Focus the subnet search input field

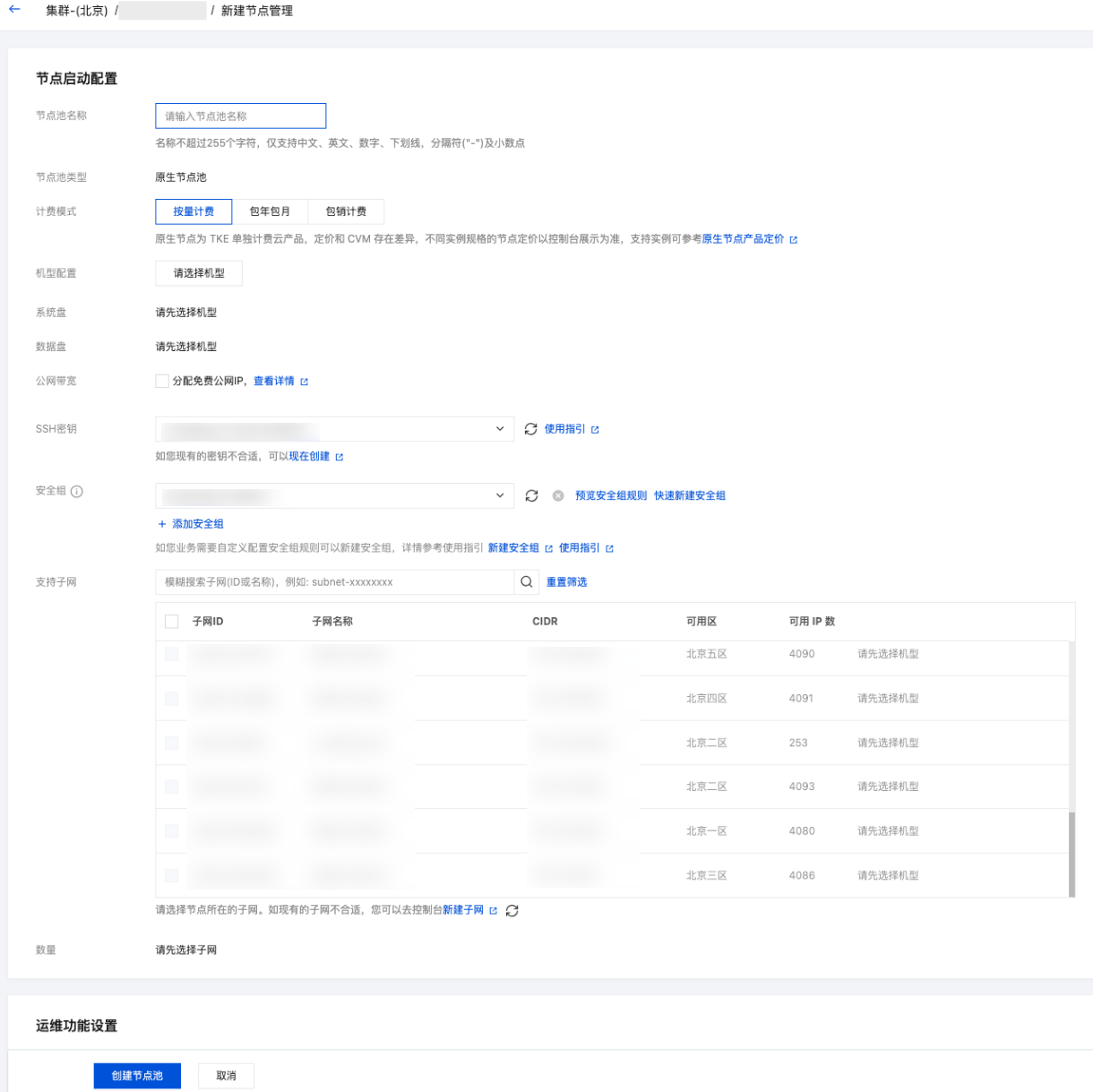[x=334, y=582]
